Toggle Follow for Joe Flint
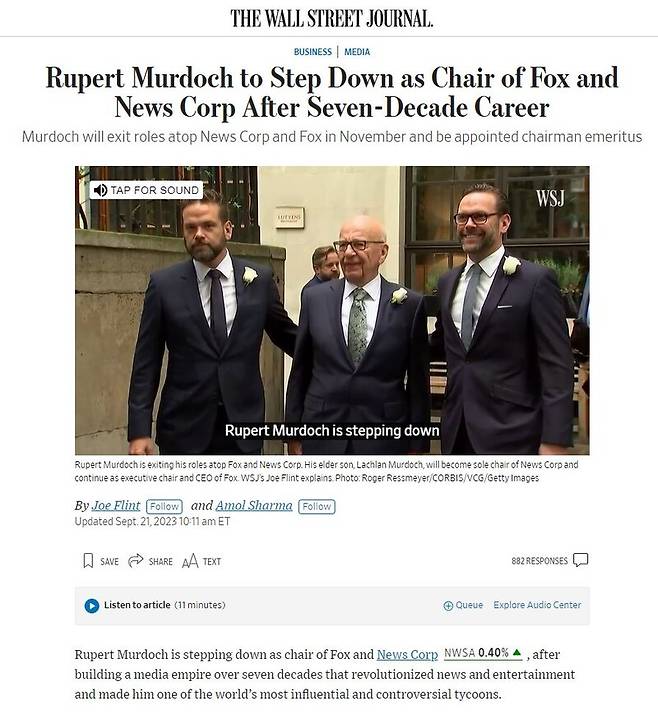 point(164,506)
